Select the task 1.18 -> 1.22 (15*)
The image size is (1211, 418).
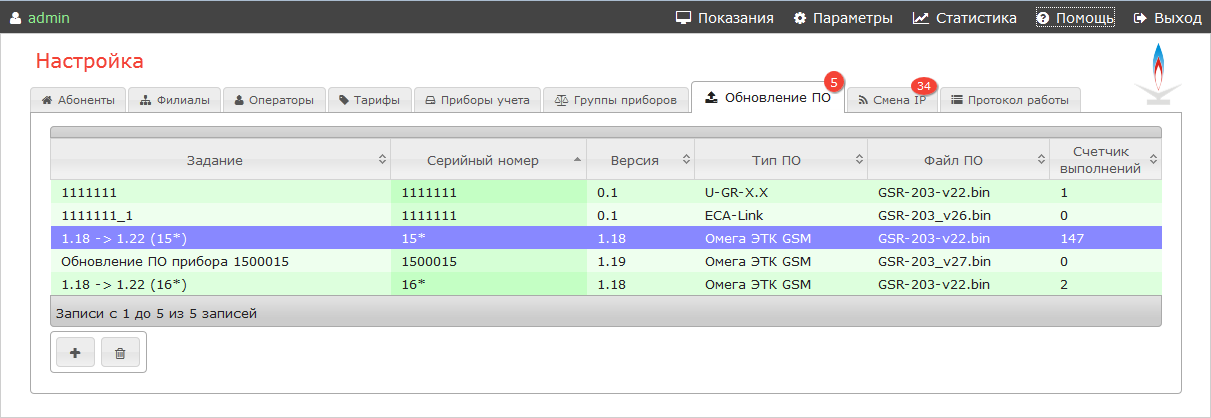606,239
